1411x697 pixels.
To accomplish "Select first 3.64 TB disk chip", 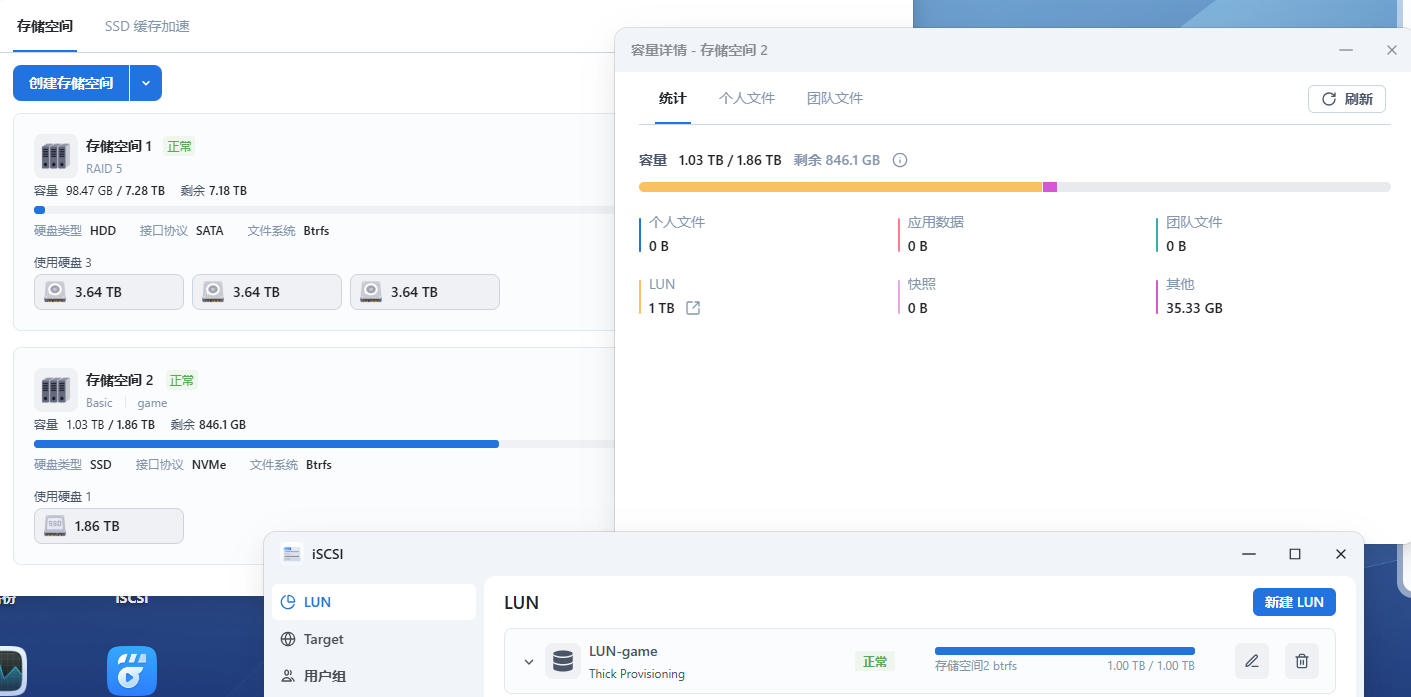I will [x=109, y=292].
